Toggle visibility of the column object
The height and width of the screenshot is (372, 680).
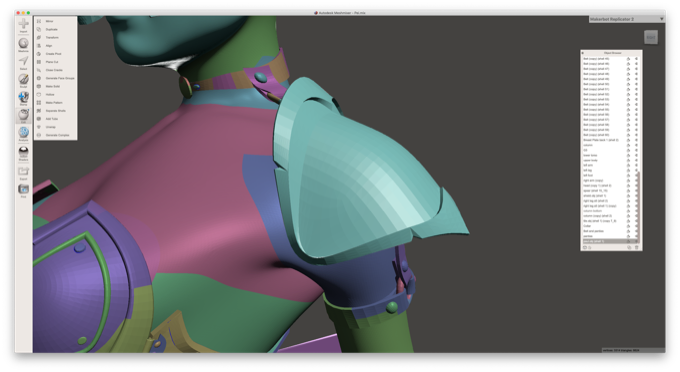[x=636, y=145]
